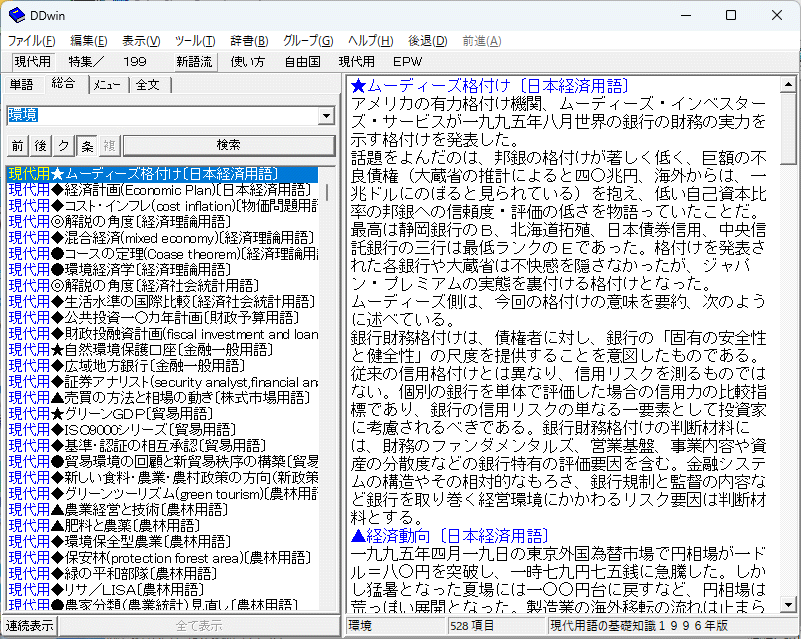Switch to the 単語 word tab
The height and width of the screenshot is (639, 801).
[x=21, y=85]
